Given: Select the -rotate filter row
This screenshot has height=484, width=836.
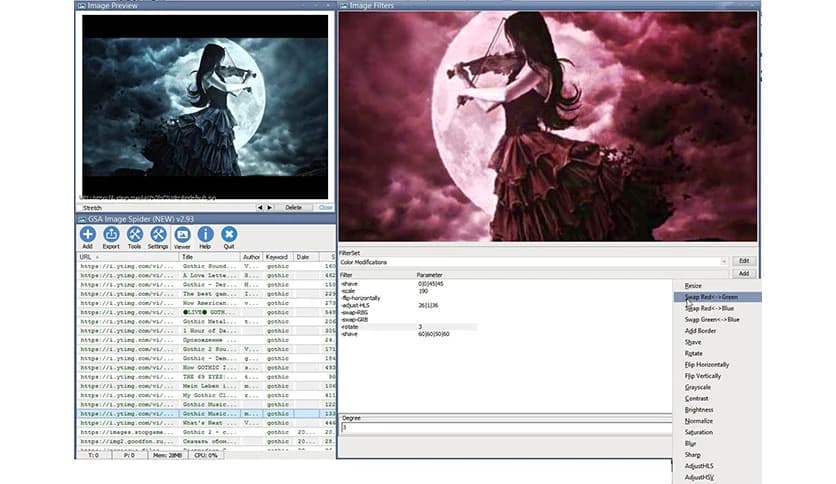Looking at the screenshot, I should 408,327.
